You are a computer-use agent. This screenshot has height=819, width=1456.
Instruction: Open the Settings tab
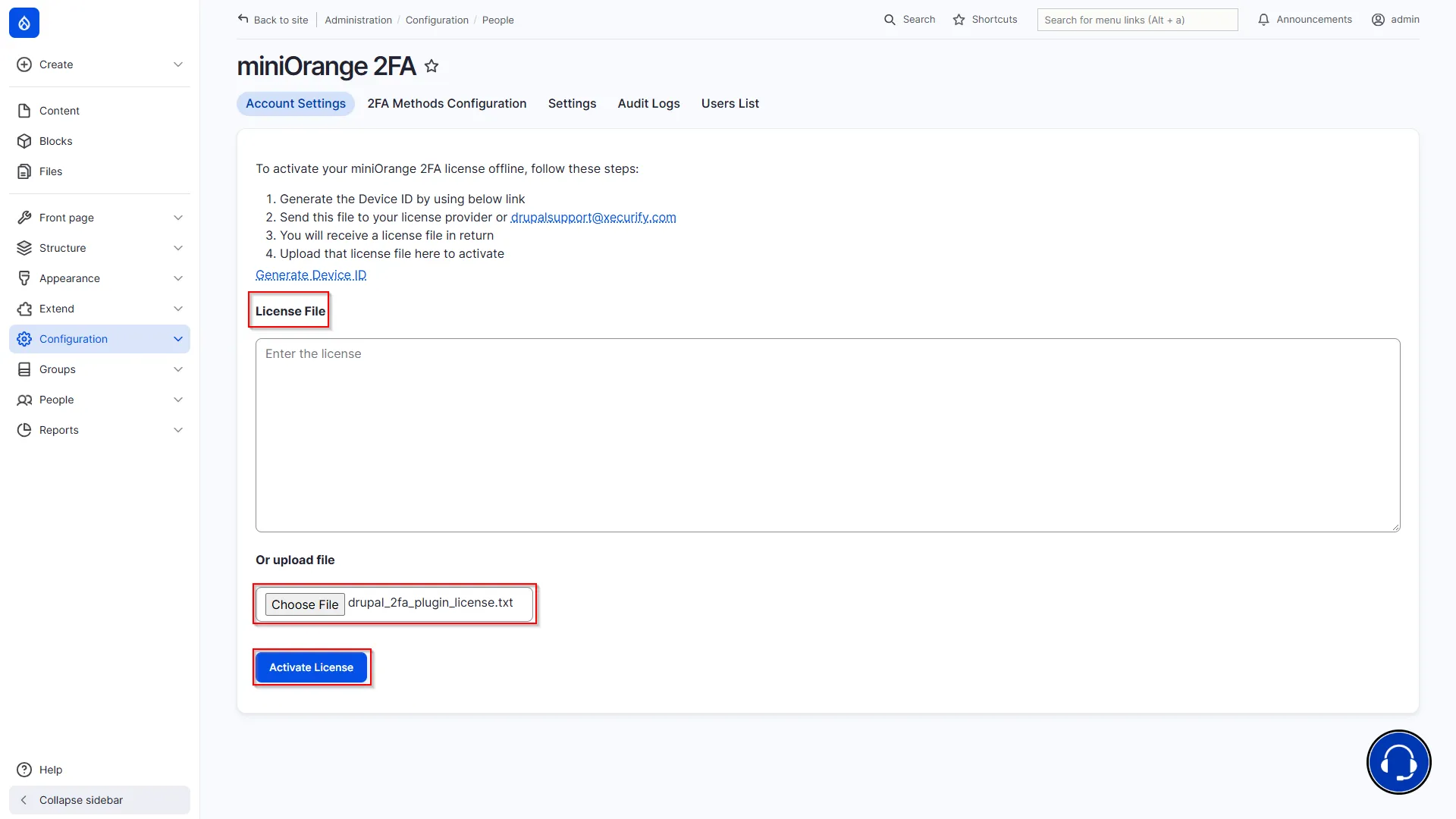(x=573, y=104)
